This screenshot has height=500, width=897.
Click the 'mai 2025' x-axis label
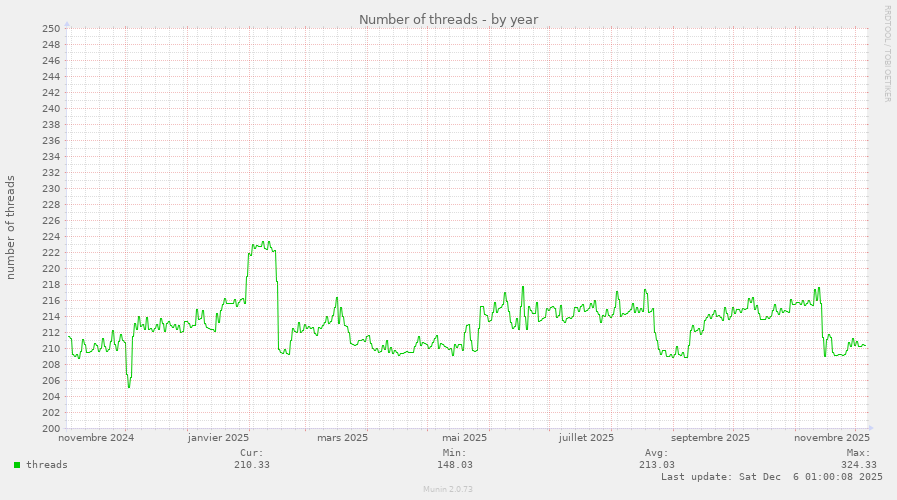pyautogui.click(x=465, y=438)
